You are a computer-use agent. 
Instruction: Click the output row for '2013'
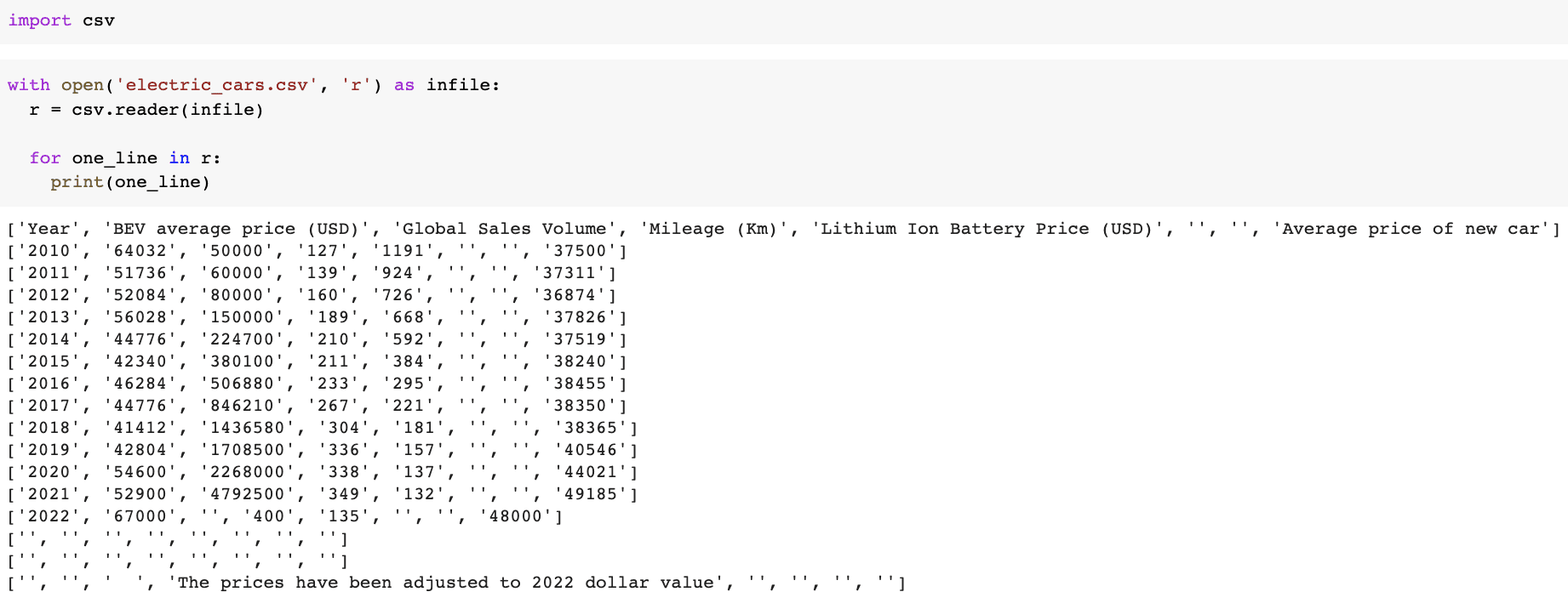coord(317,317)
